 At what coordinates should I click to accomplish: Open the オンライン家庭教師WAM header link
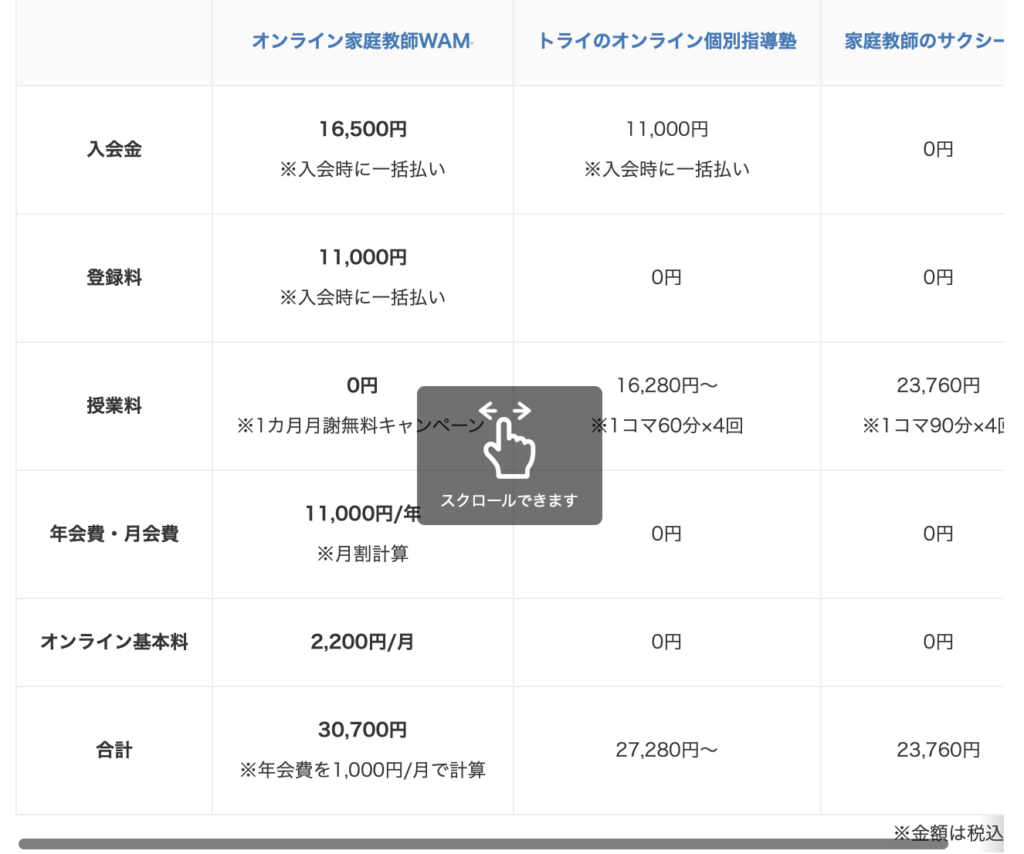point(361,41)
